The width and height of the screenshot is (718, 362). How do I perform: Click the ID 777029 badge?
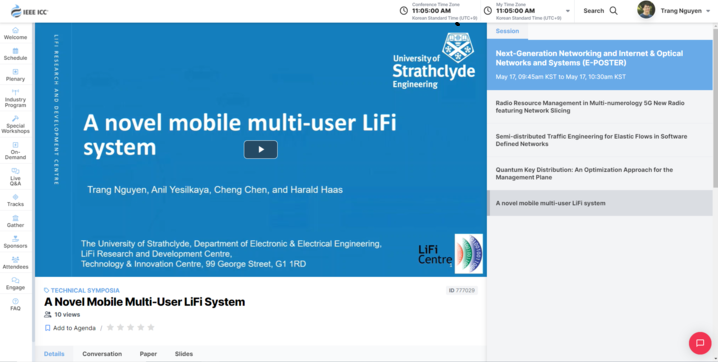tap(462, 290)
